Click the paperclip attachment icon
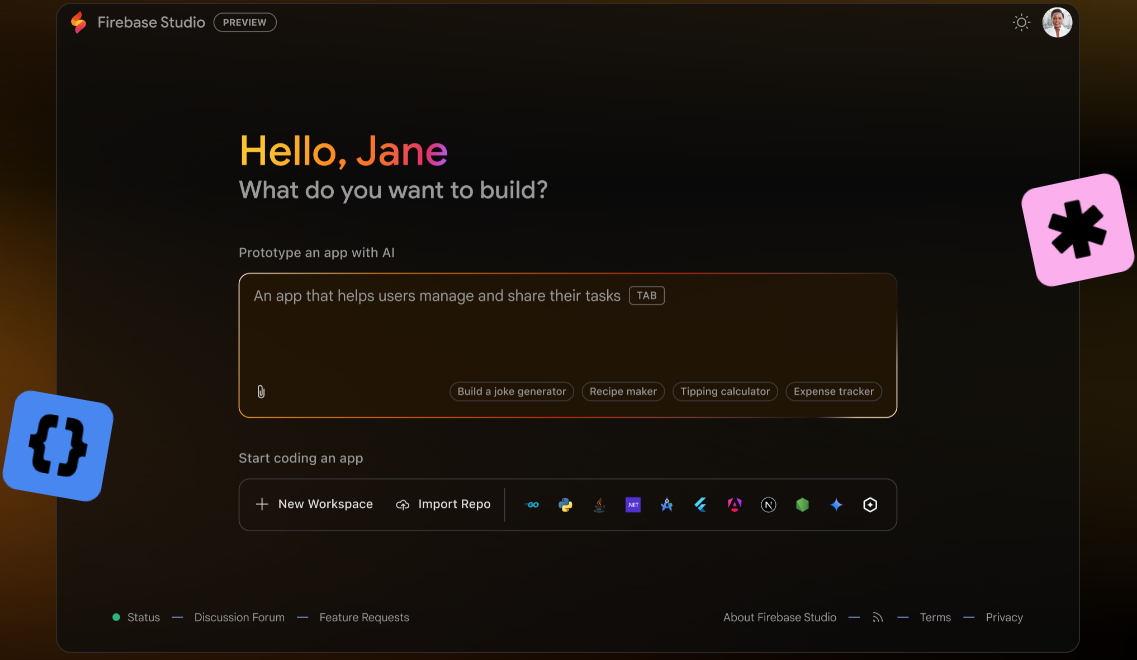1137x660 pixels. tap(261, 392)
